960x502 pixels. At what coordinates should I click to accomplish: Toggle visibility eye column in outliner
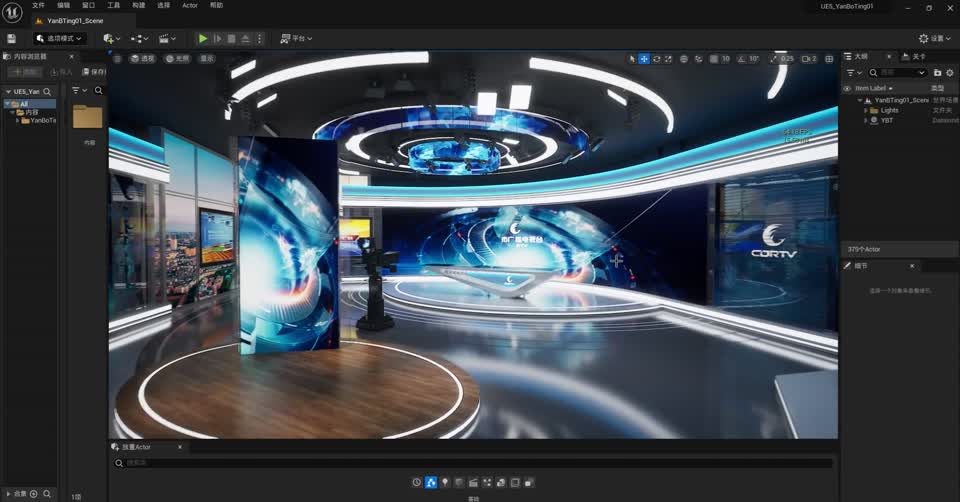point(847,88)
